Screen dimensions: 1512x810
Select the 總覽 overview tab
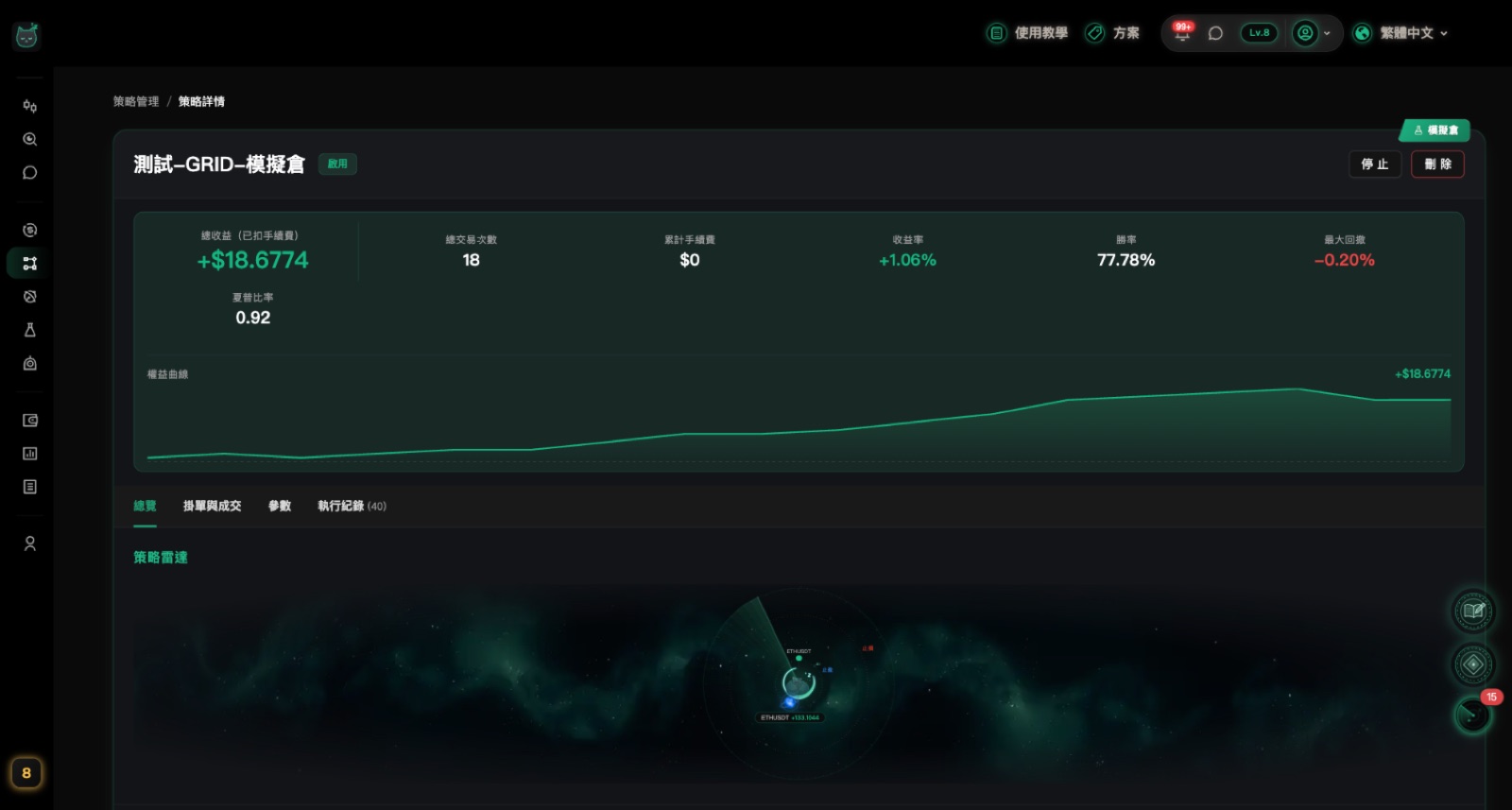tap(145, 507)
